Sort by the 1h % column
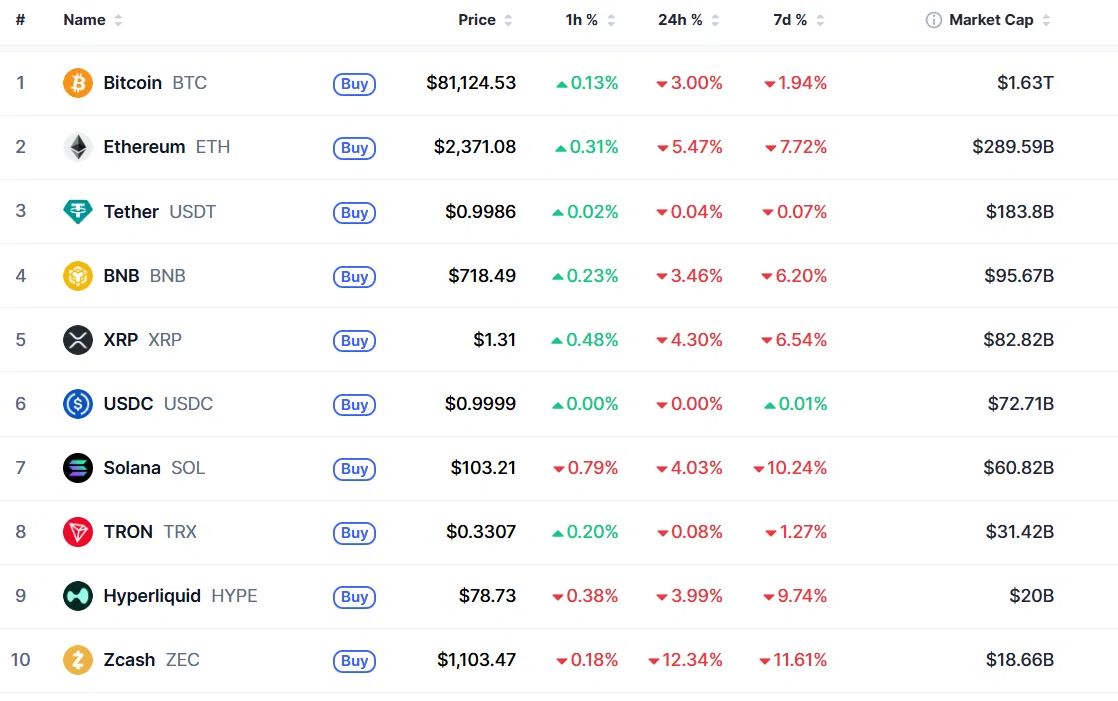The height and width of the screenshot is (701, 1118). click(590, 20)
